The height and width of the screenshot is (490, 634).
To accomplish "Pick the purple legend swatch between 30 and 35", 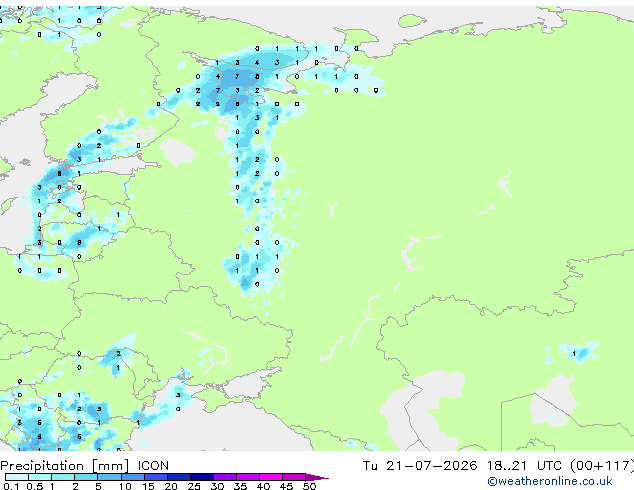I will click(x=224, y=477).
